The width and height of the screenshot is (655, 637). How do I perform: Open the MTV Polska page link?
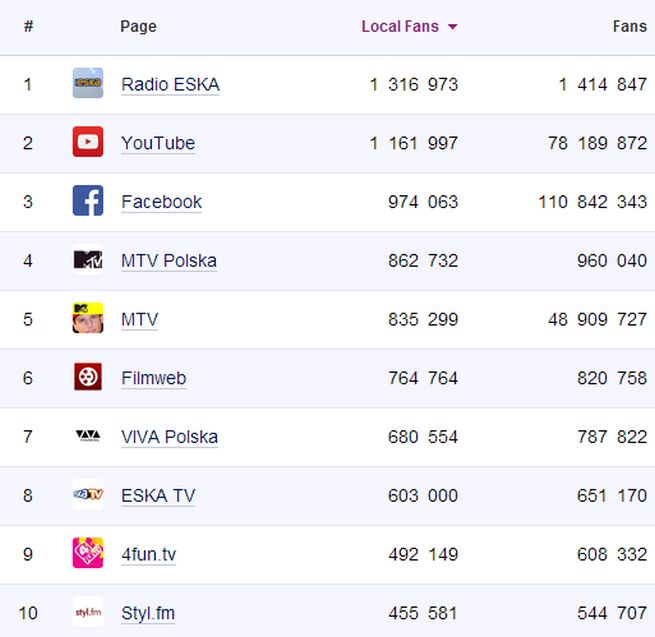[168, 261]
